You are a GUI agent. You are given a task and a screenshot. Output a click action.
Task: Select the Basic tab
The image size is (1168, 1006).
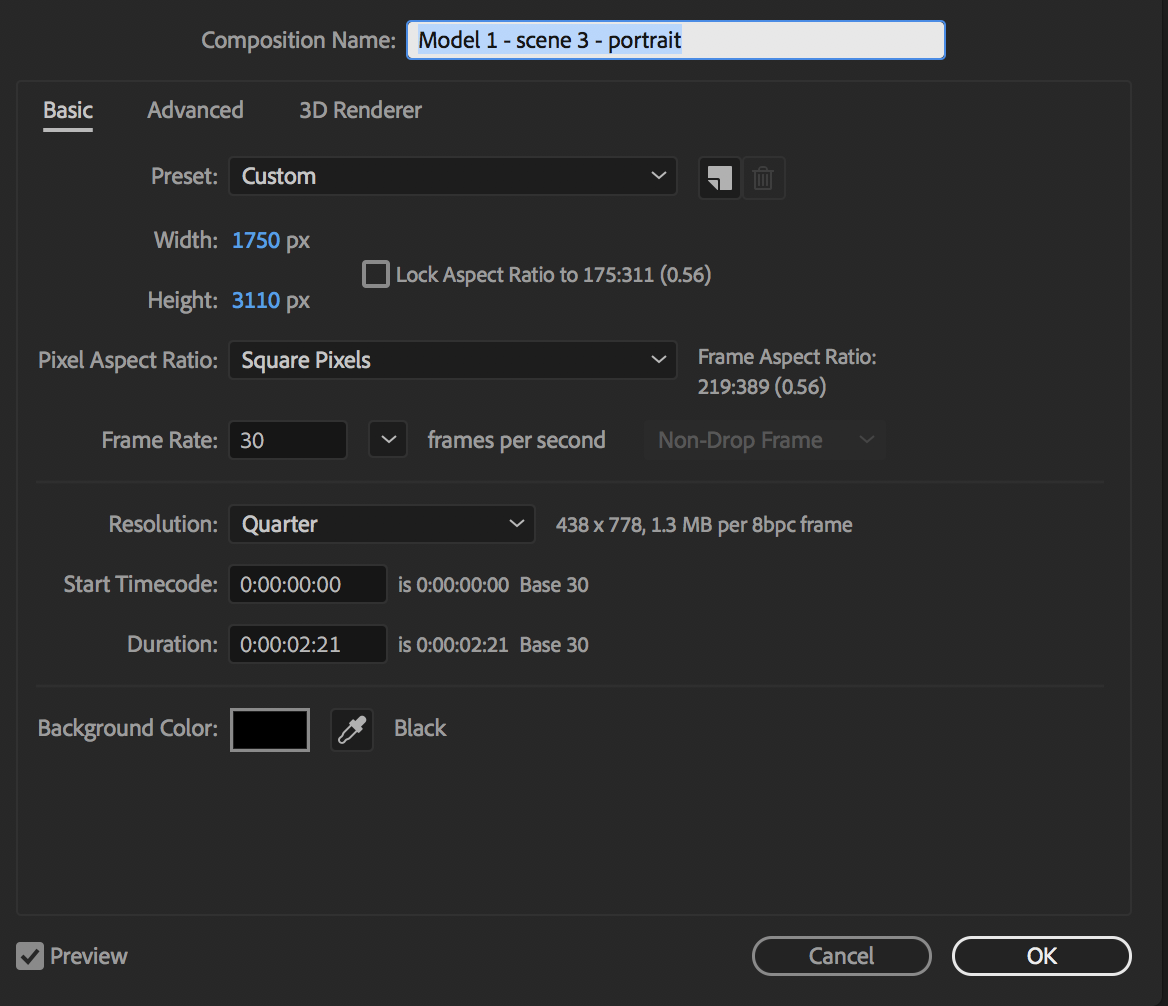pyautogui.click(x=68, y=110)
